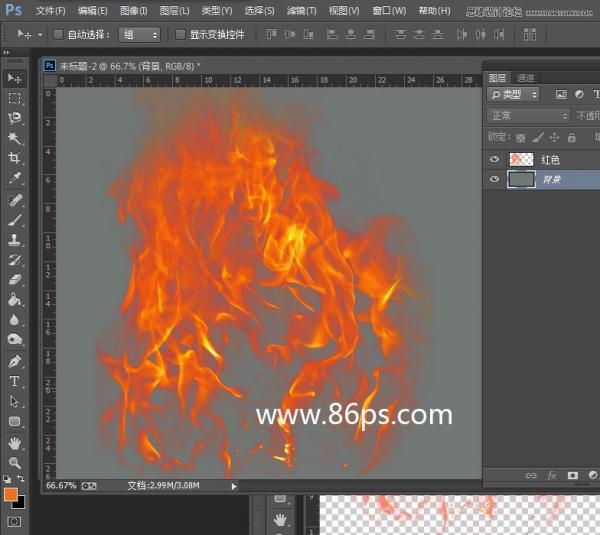Pick the Crop tool
Screen dimensions: 600x535
(x=15, y=158)
